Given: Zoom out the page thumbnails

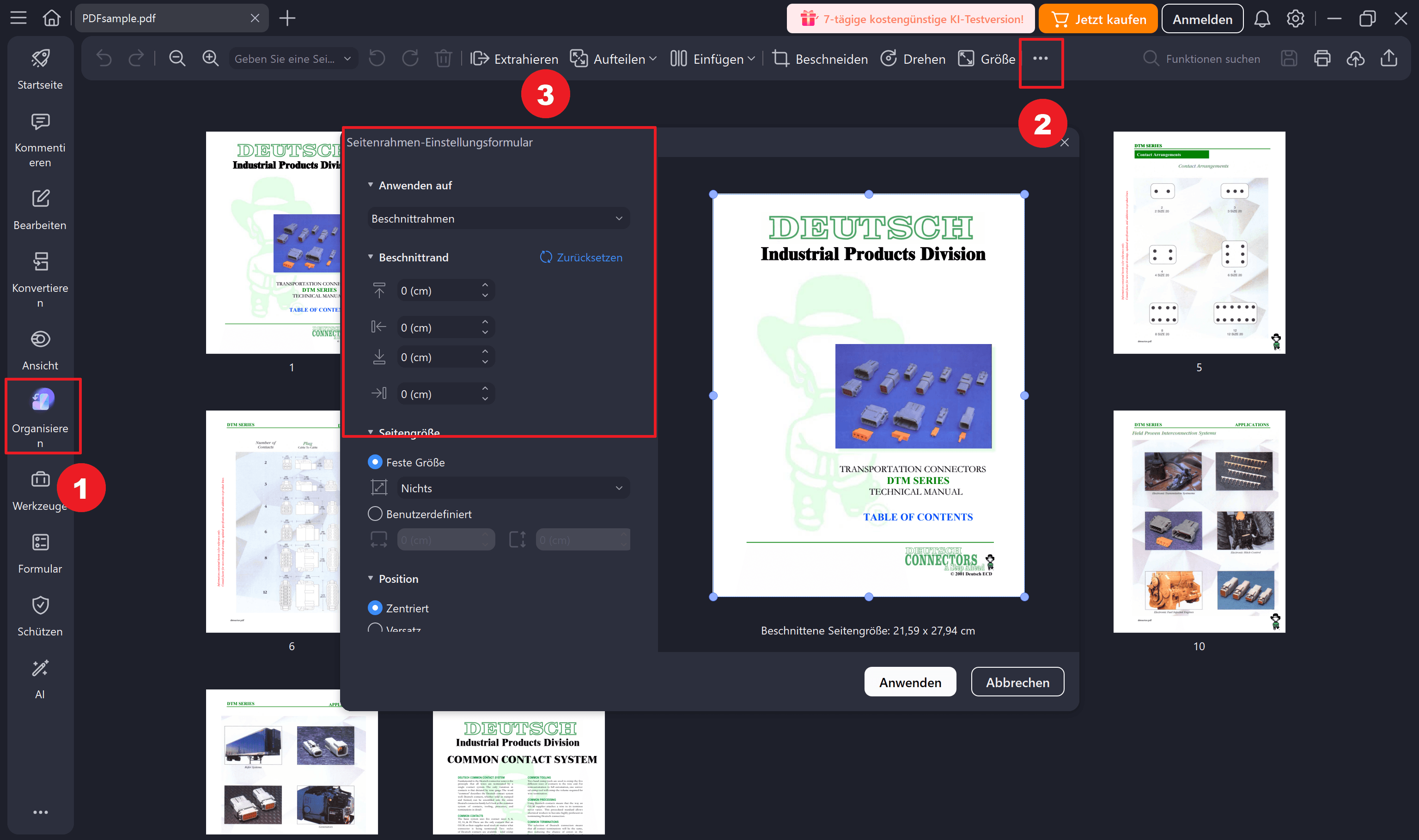Looking at the screenshot, I should [x=177, y=58].
